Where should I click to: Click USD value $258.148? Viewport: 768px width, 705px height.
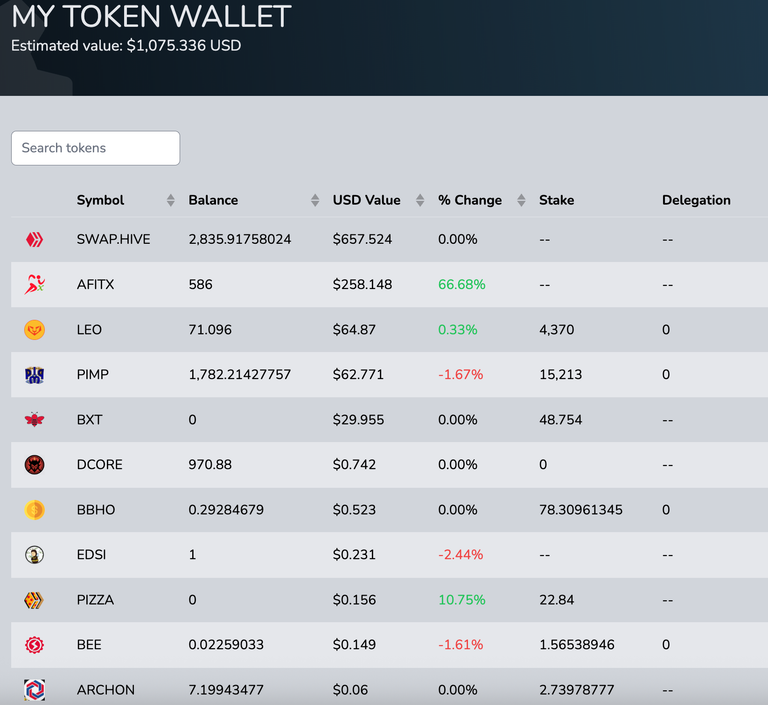coord(362,285)
